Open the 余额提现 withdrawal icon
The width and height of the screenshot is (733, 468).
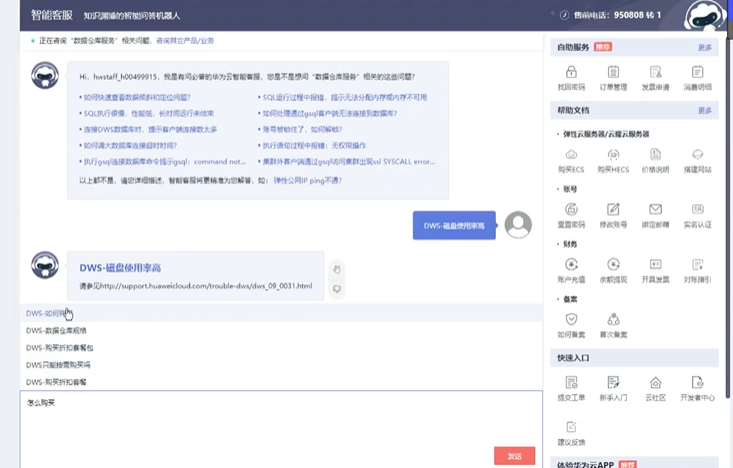pos(613,265)
